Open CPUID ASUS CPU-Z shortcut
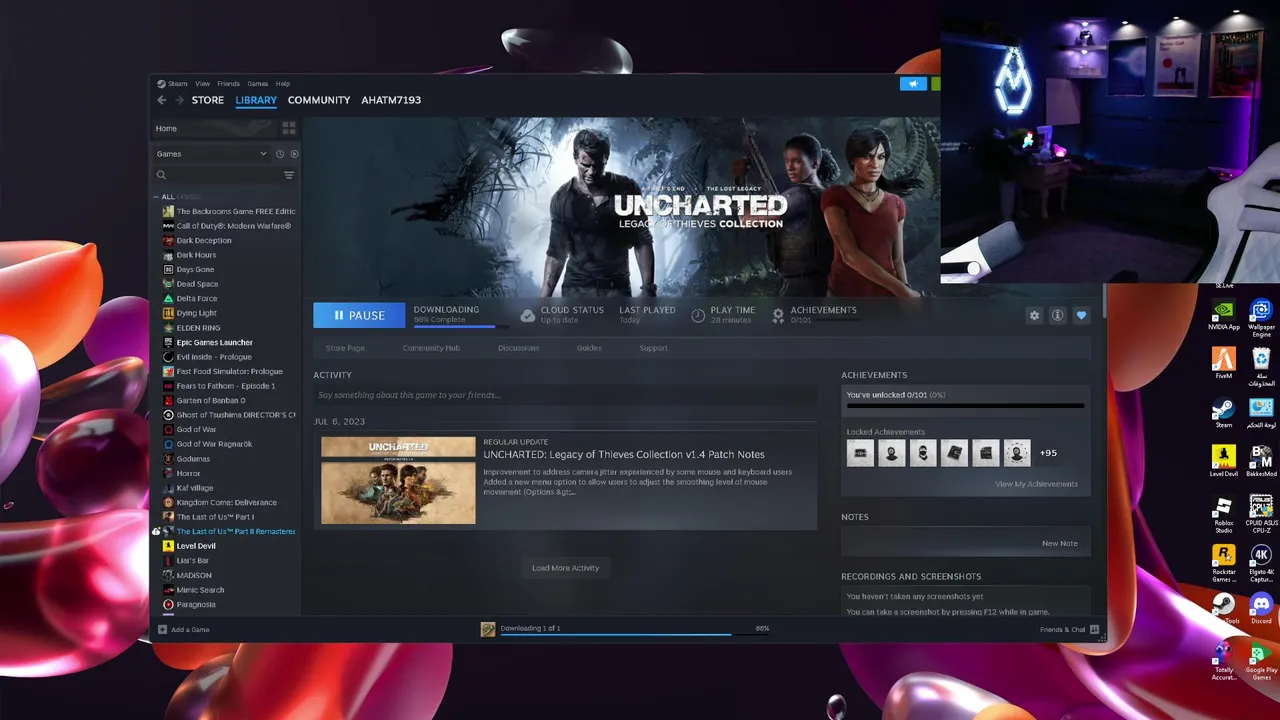 pos(1261,512)
